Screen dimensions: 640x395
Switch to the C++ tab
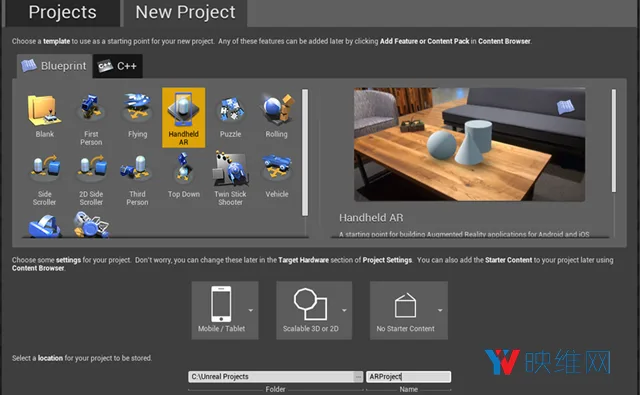(x=118, y=66)
